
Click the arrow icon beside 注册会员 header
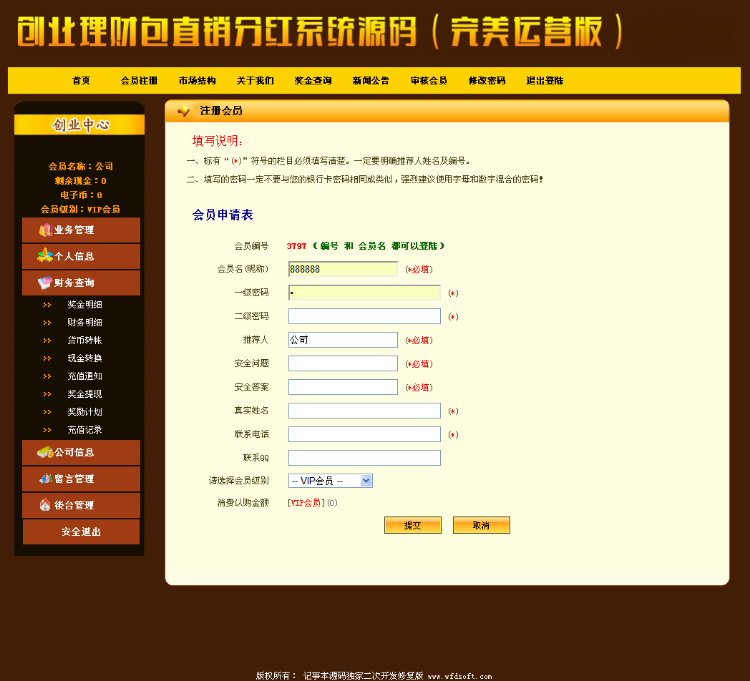tap(183, 111)
